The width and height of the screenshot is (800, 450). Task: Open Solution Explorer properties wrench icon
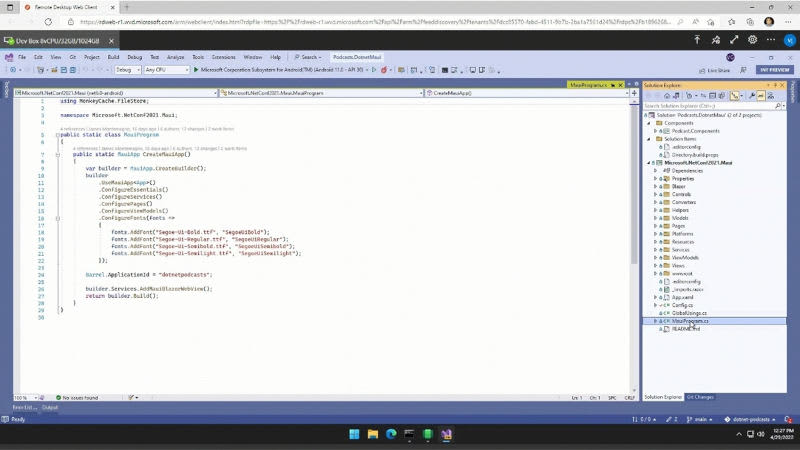(x=749, y=96)
